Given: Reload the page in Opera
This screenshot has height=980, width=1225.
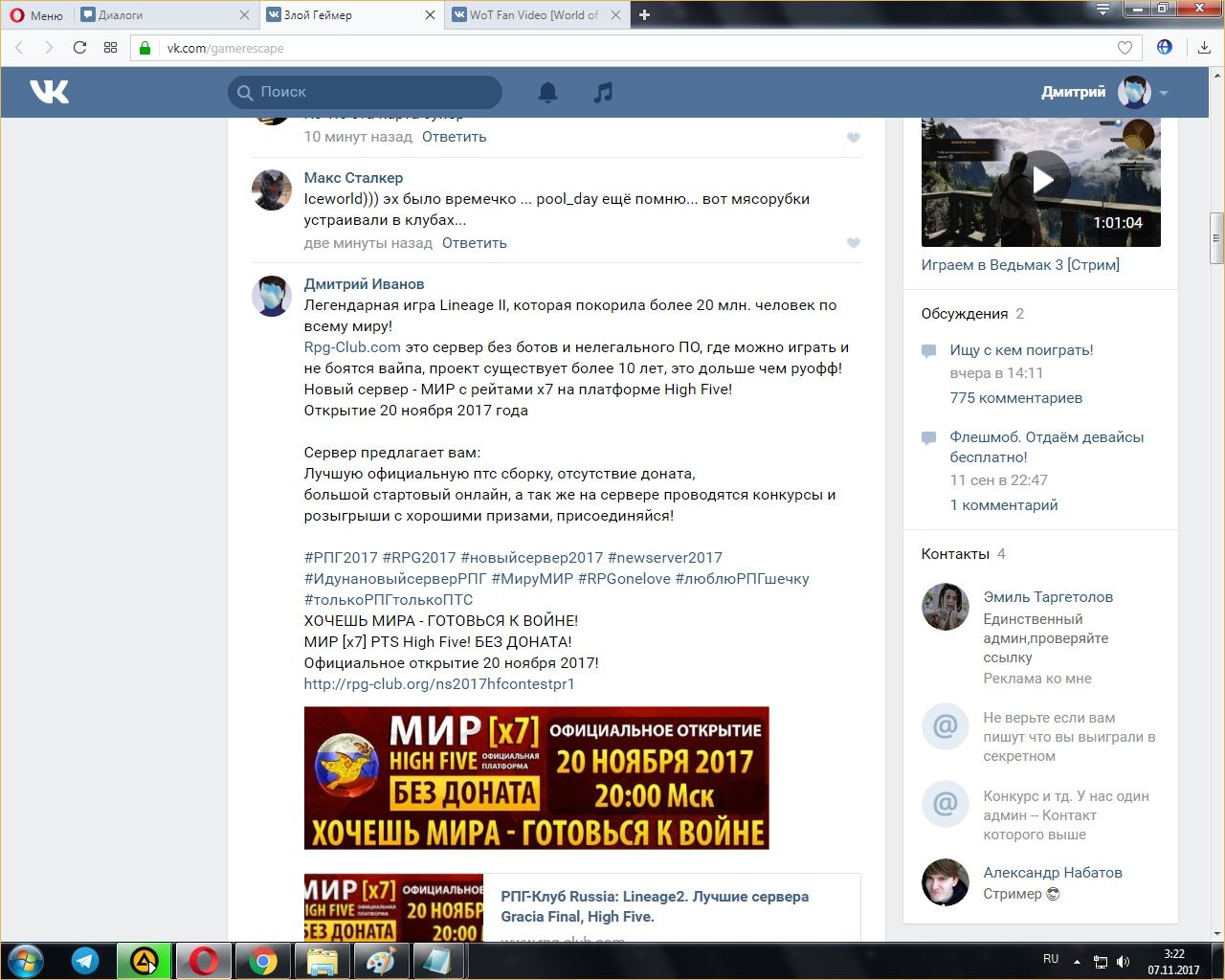Looking at the screenshot, I should (x=79, y=48).
